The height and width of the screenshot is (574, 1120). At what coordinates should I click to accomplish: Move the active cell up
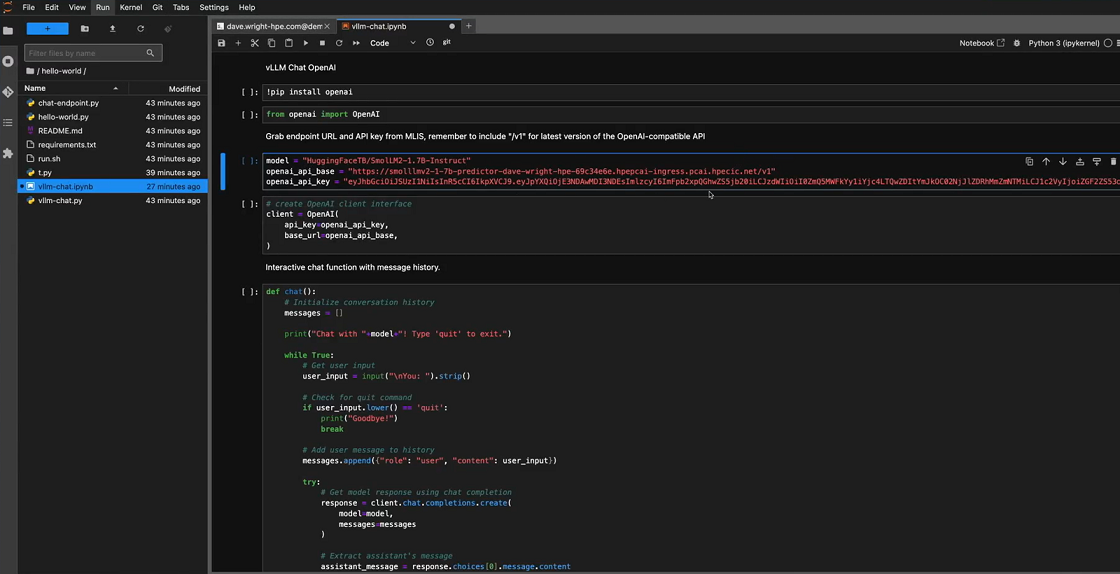coord(1046,162)
